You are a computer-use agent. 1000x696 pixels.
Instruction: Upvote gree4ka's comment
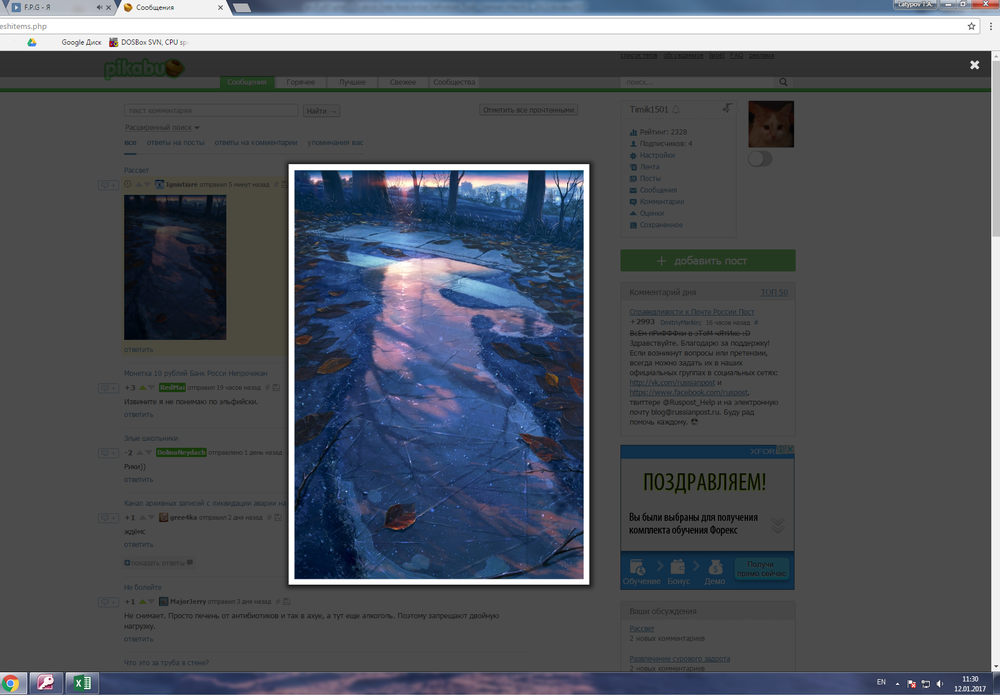click(x=143, y=517)
